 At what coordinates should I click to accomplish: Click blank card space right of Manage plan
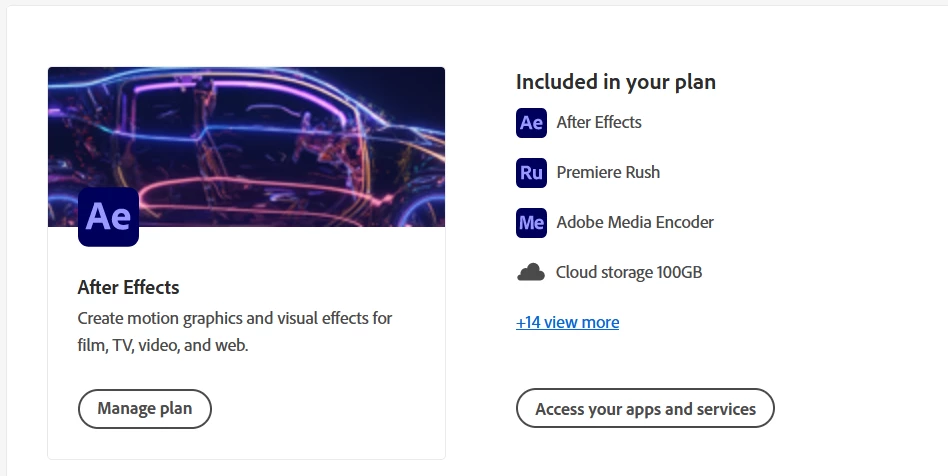click(330, 408)
